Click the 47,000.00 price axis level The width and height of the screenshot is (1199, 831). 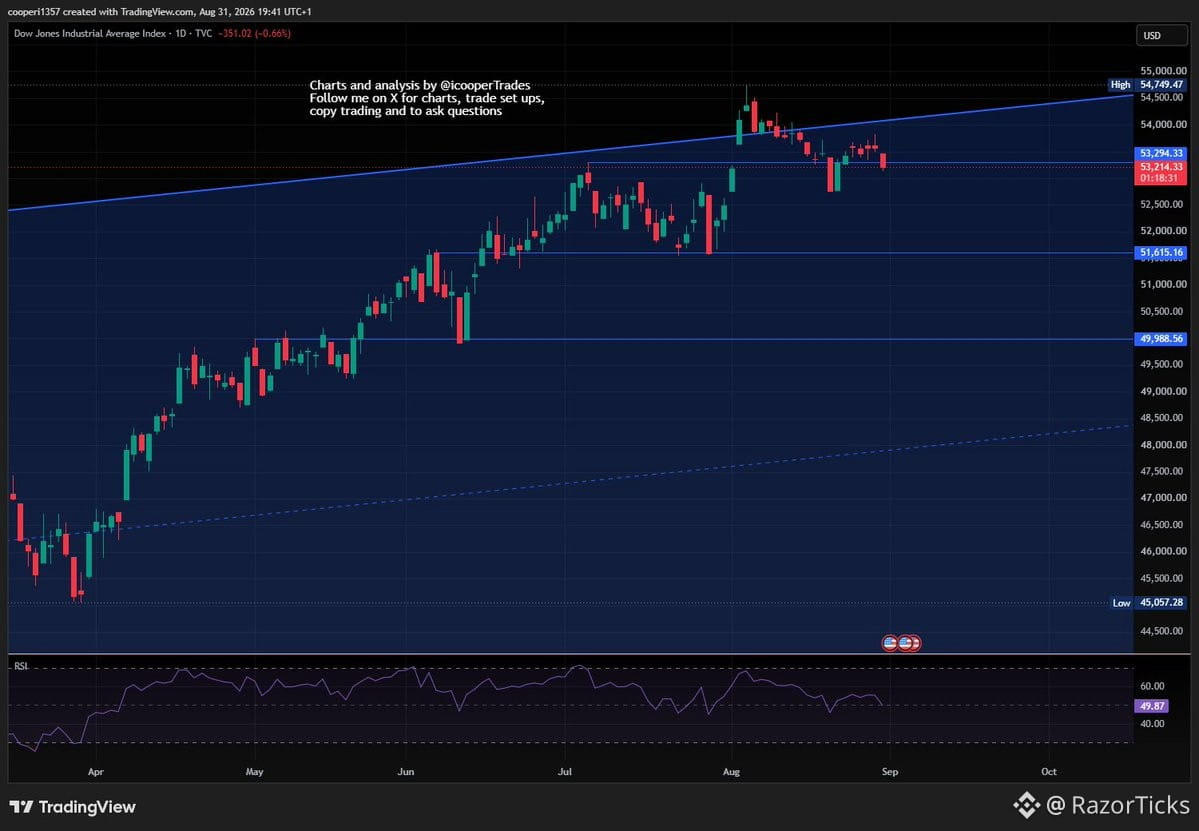pyautogui.click(x=1163, y=498)
